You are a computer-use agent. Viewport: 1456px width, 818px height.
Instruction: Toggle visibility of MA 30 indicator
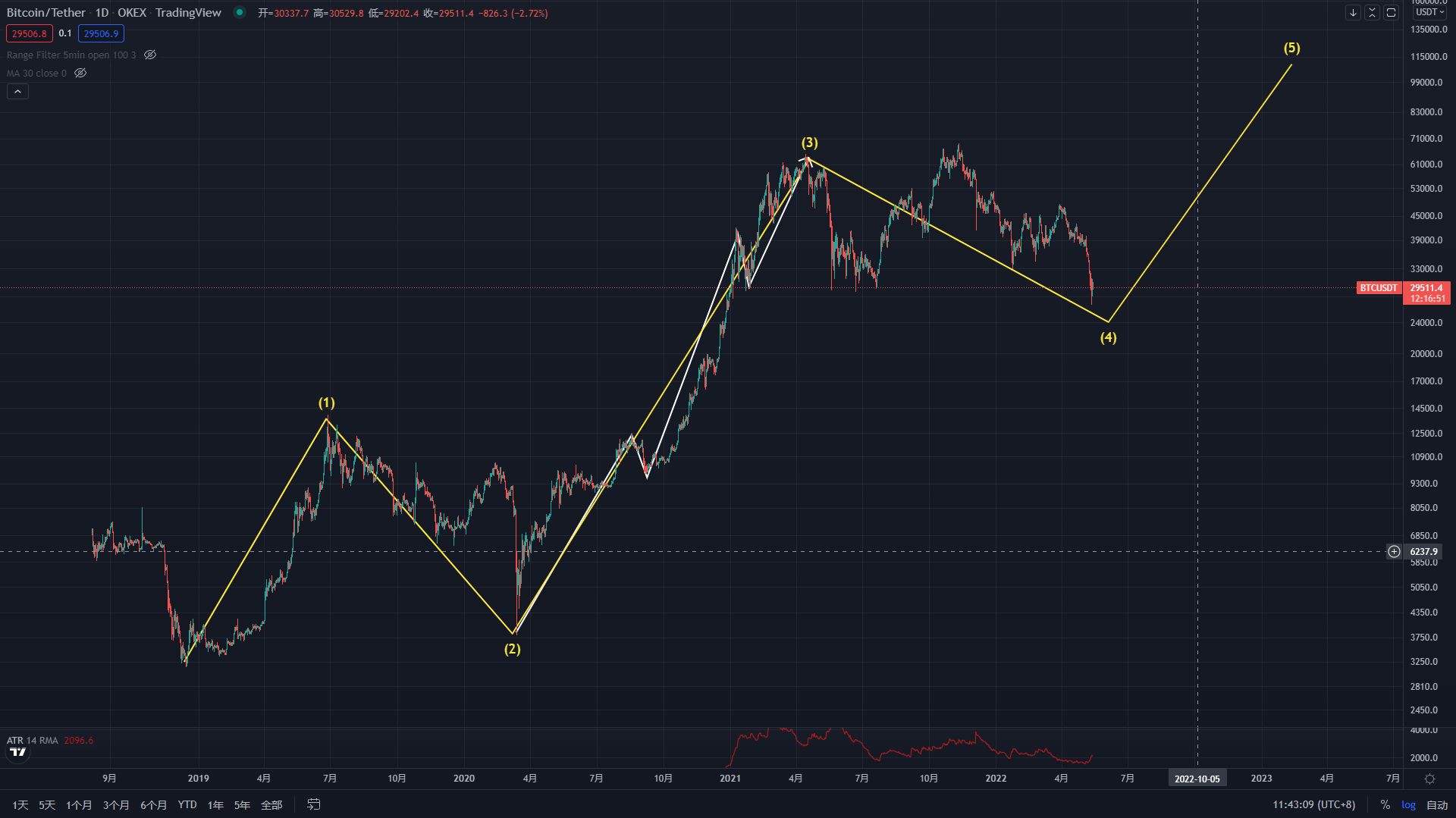[80, 73]
